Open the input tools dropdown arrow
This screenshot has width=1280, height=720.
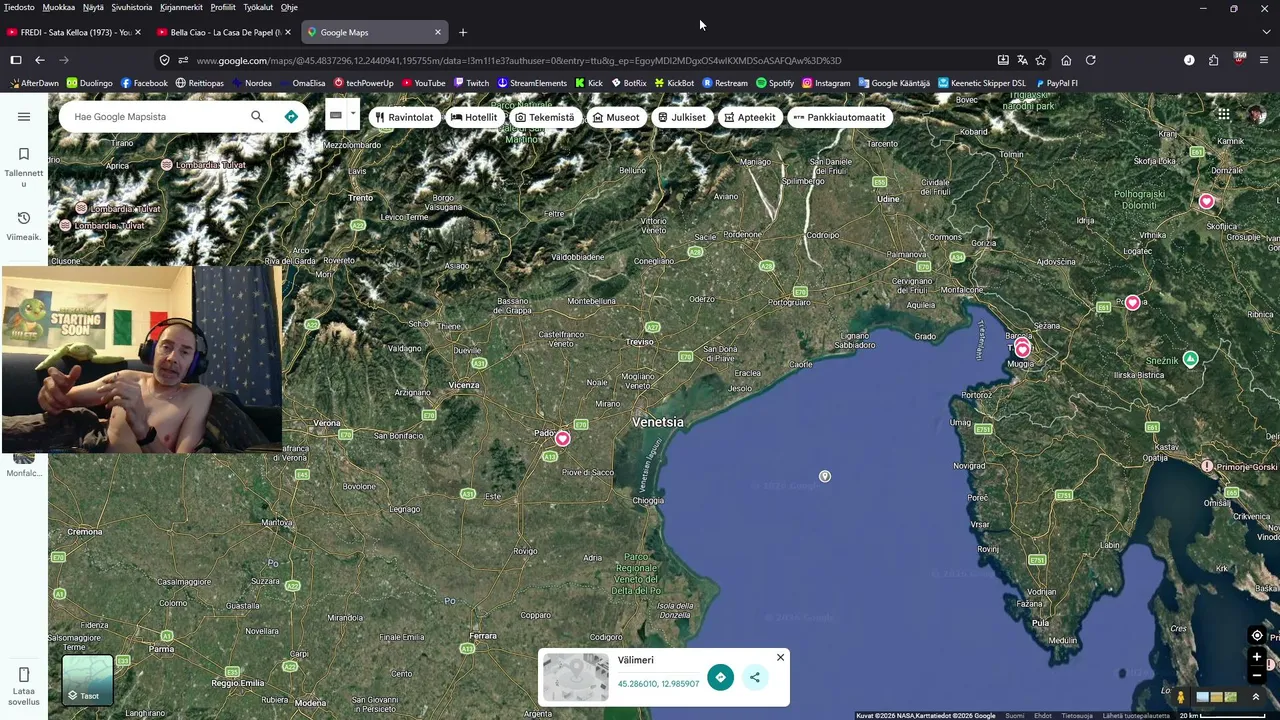pos(352,114)
